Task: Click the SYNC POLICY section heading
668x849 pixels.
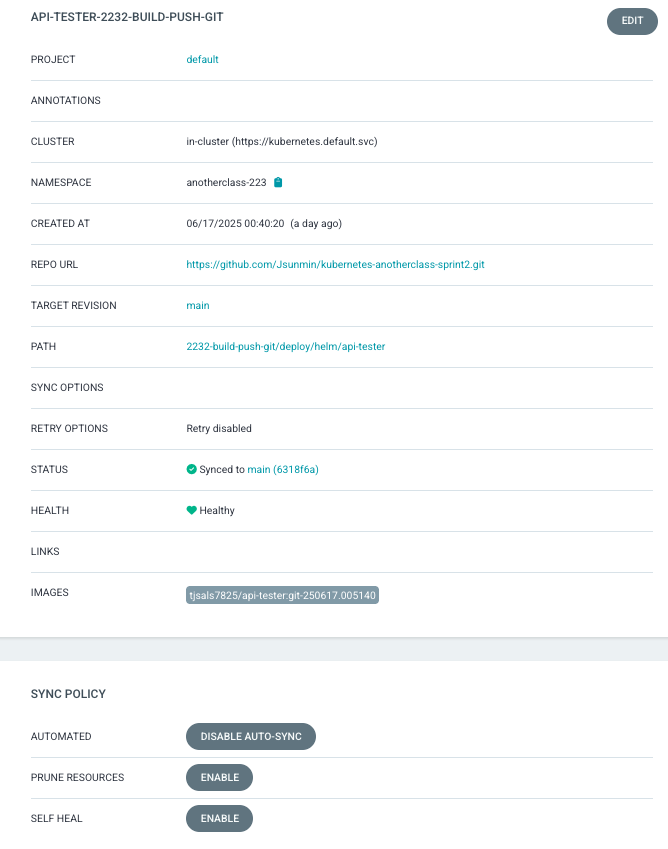Action: tap(68, 694)
